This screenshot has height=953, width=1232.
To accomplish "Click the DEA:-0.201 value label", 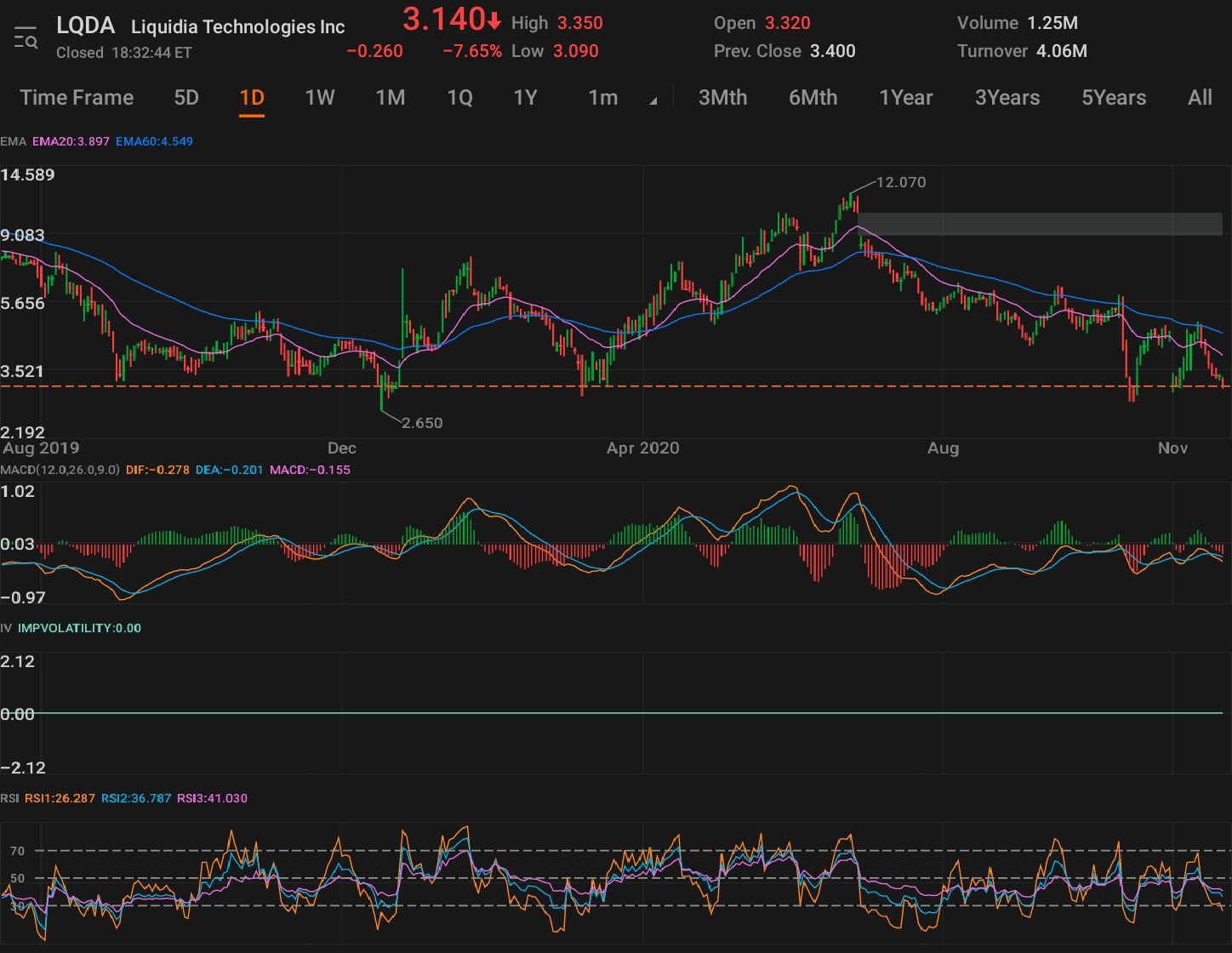I will click(229, 470).
